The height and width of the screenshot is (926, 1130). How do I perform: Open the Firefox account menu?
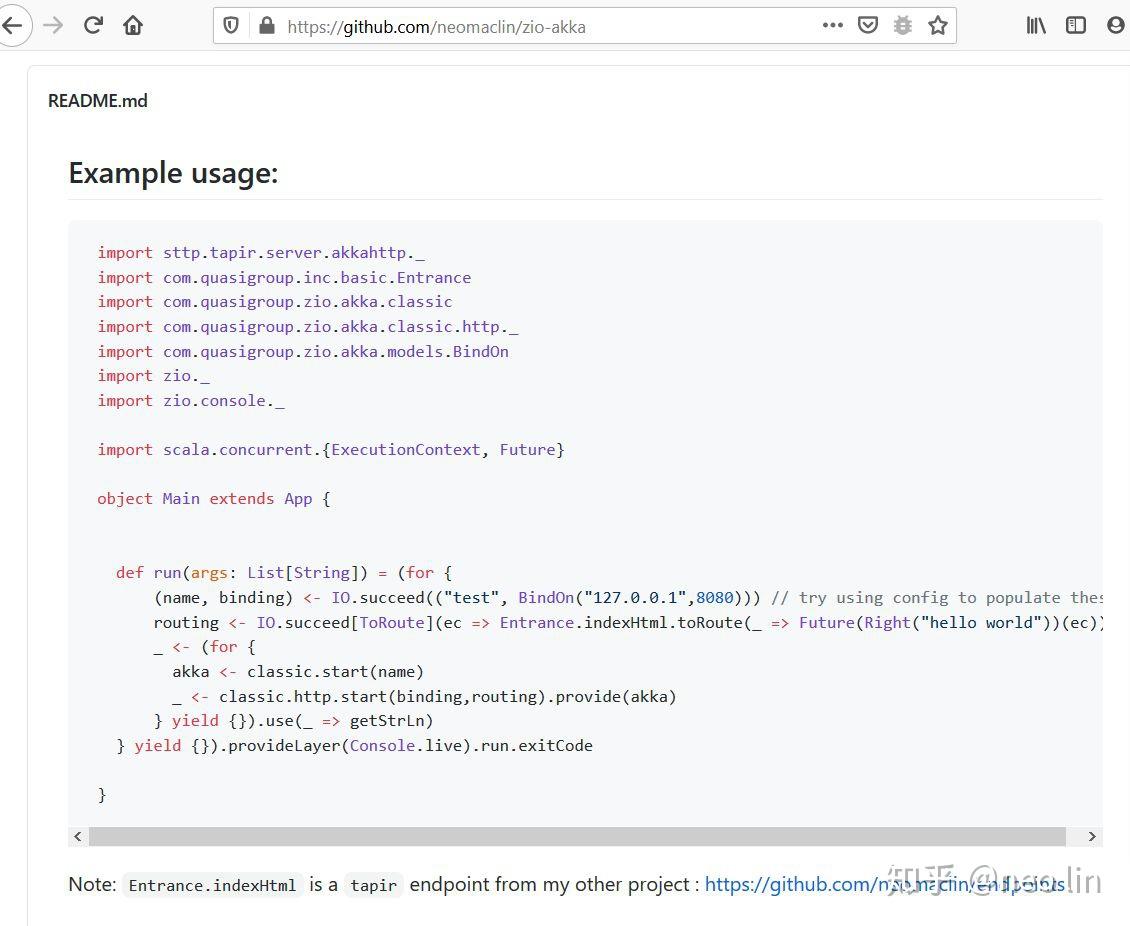(1116, 26)
